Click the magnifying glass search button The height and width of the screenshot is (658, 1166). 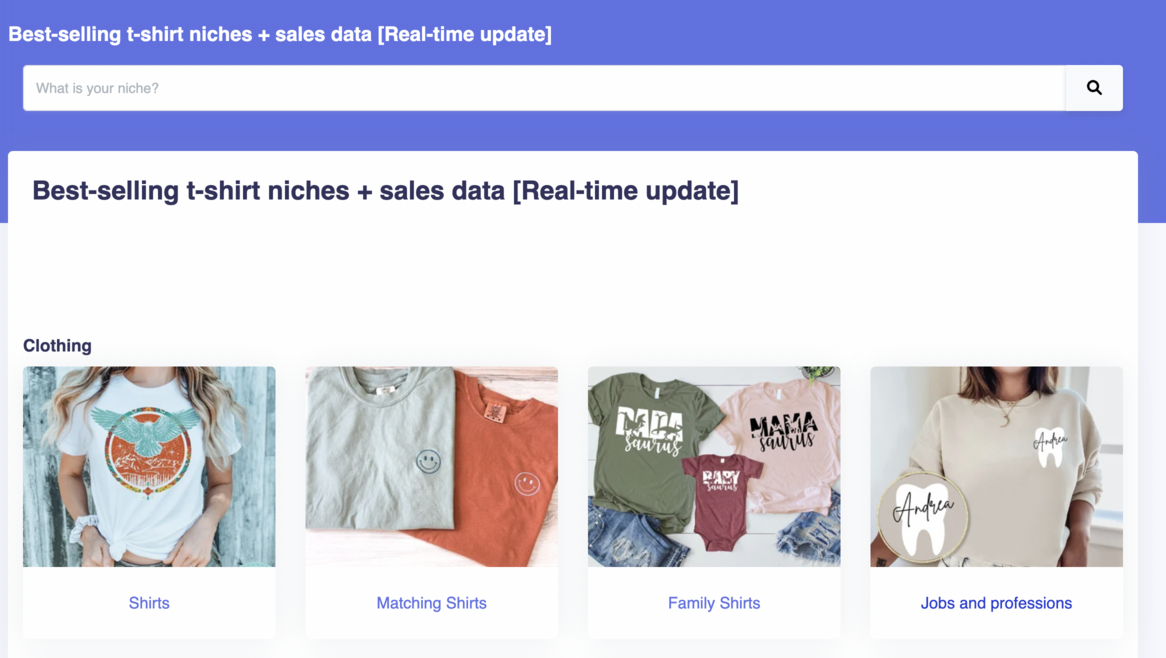(1094, 88)
